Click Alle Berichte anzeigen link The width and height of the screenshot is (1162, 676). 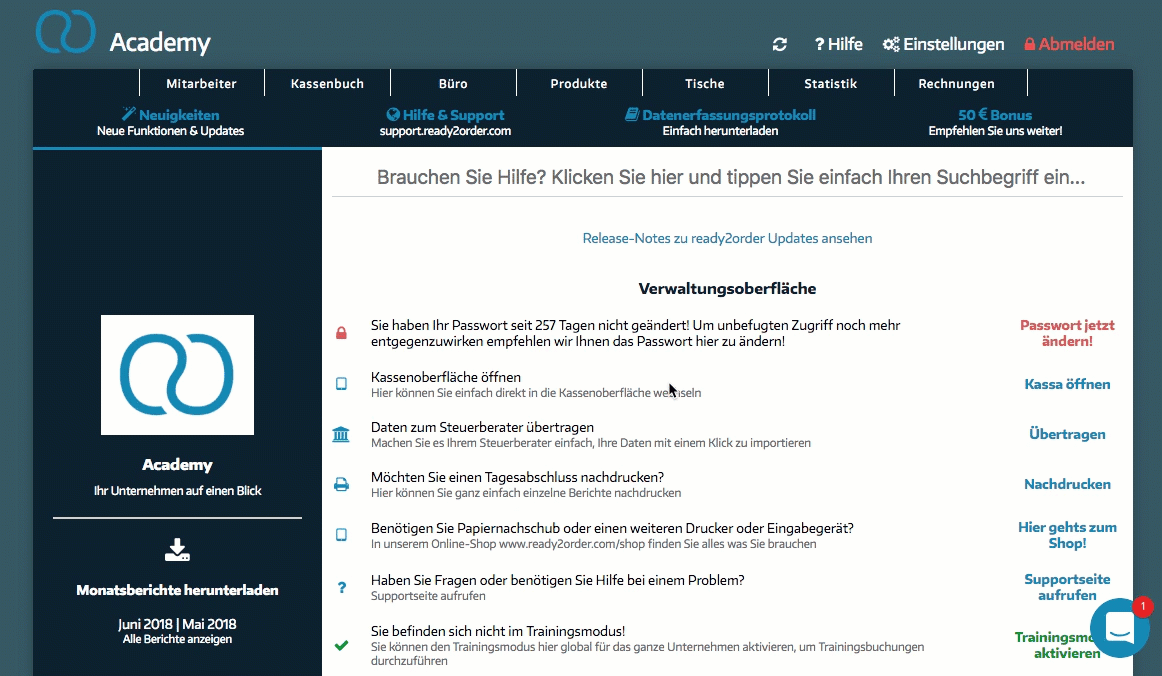tap(177, 639)
